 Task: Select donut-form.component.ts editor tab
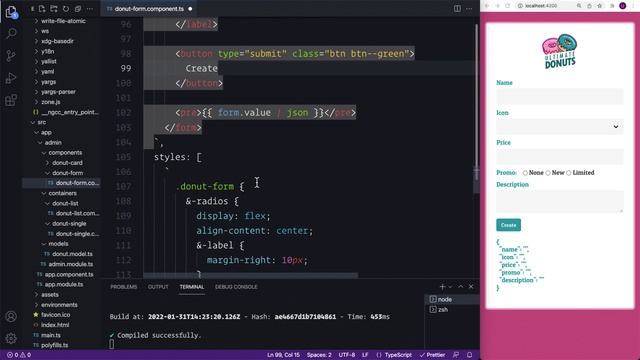[149, 9]
